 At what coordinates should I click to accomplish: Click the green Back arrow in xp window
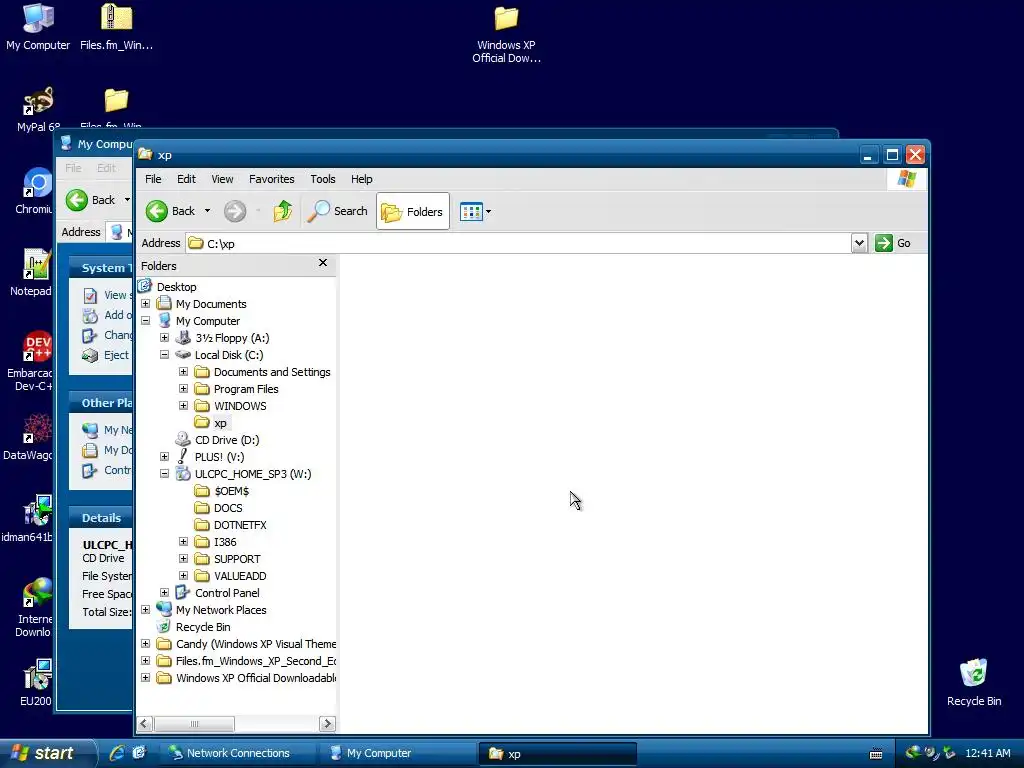click(x=157, y=211)
